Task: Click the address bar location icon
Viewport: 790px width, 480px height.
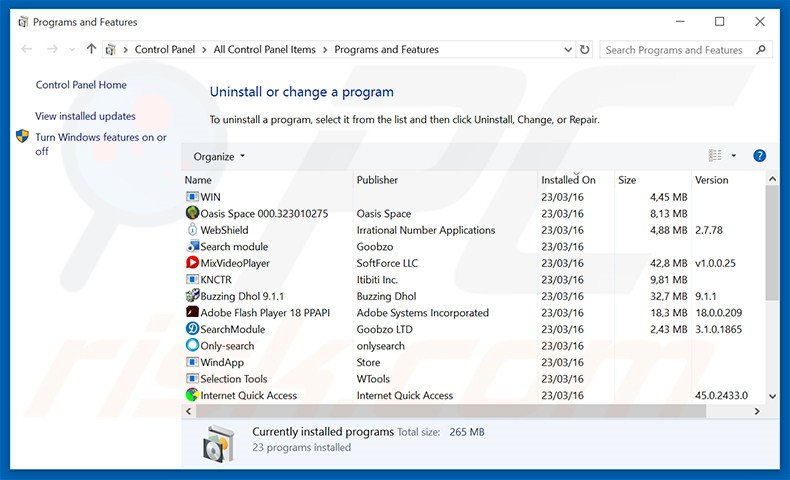Action: click(x=110, y=49)
